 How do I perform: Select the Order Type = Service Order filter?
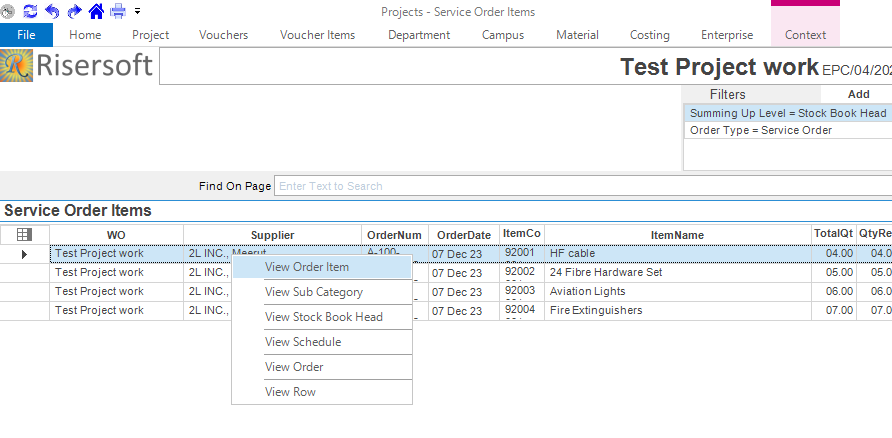[x=761, y=130]
